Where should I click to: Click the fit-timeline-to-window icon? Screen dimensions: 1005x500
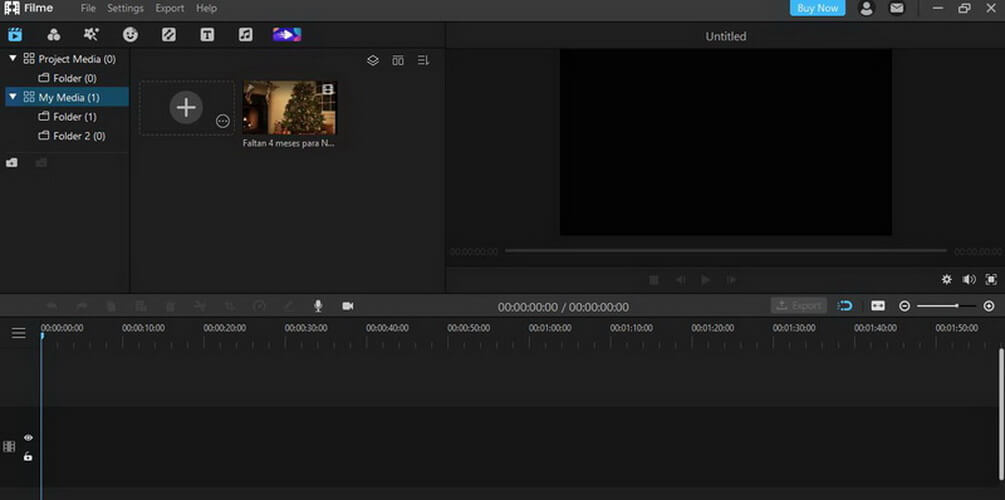click(878, 306)
